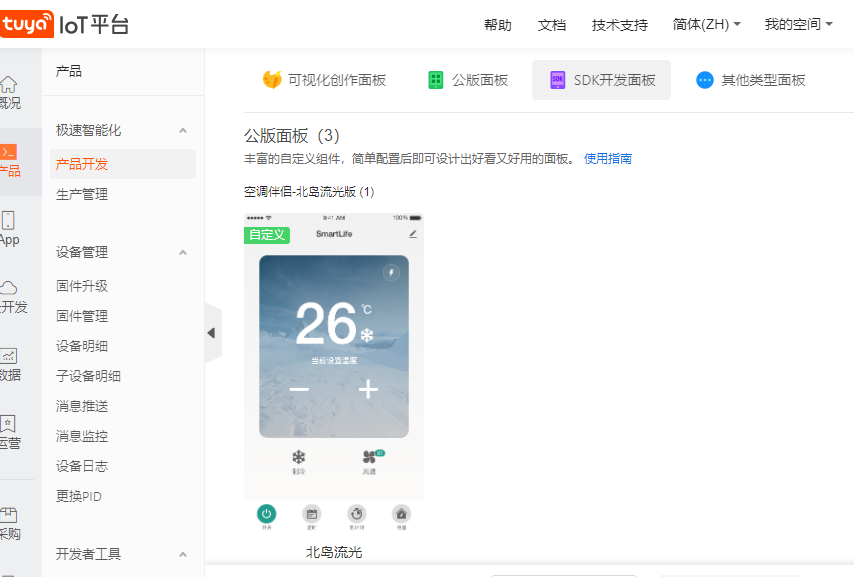Select 设备明细 in the side menu
This screenshot has width=854, height=577.
(82, 346)
